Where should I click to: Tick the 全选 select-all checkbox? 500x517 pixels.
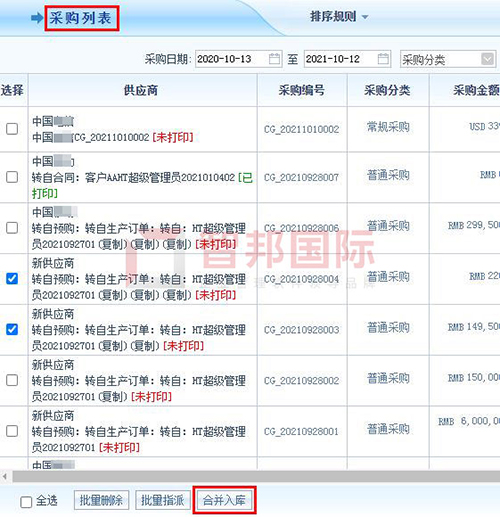[26, 502]
